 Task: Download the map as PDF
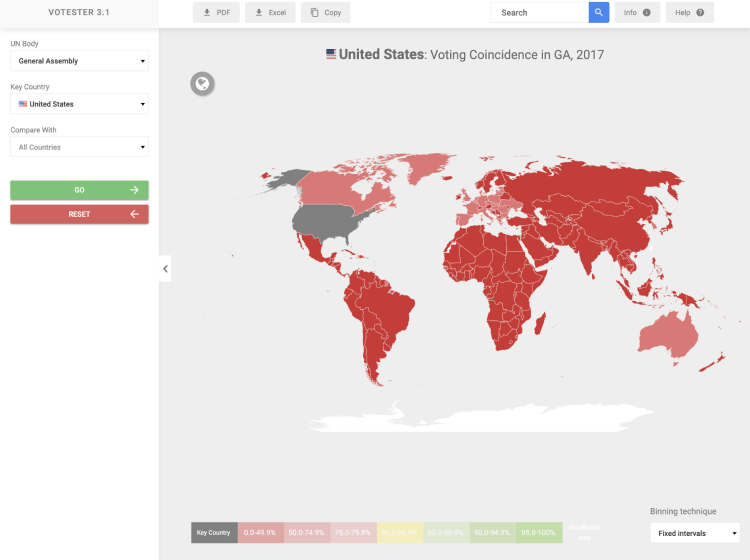216,13
